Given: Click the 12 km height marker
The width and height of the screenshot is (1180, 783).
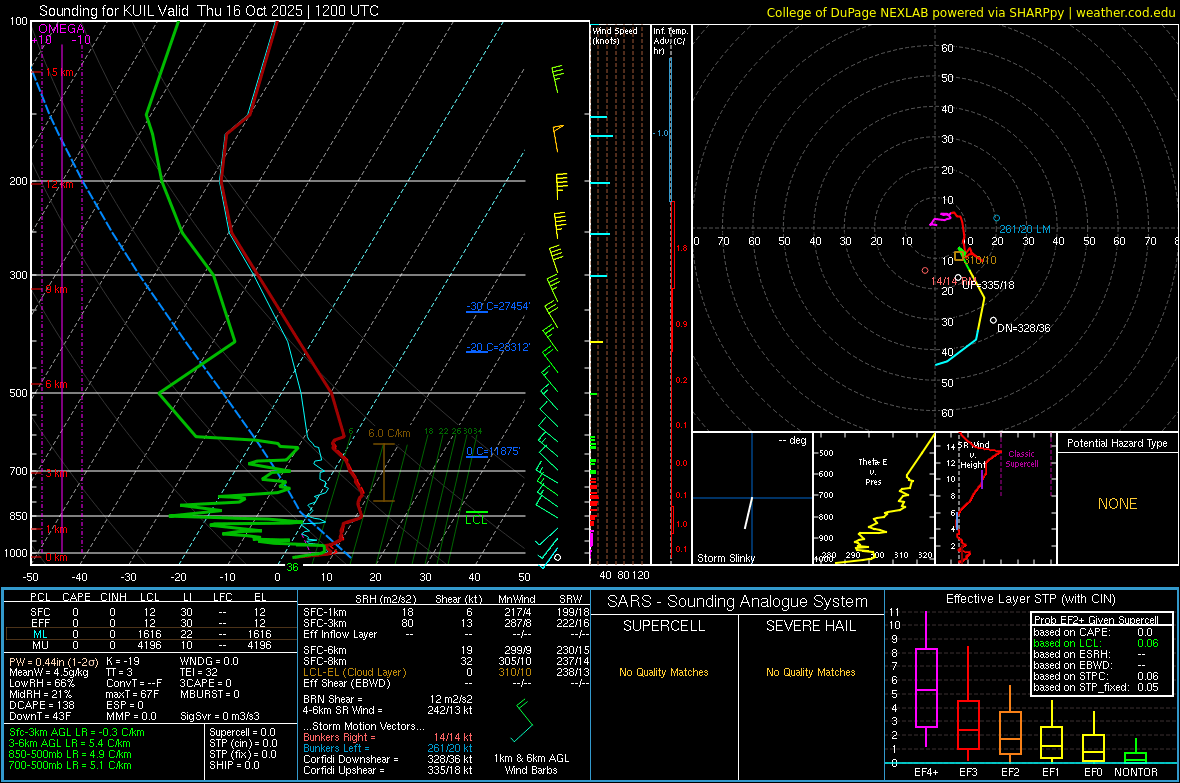Looking at the screenshot, I should pyautogui.click(x=59, y=184).
